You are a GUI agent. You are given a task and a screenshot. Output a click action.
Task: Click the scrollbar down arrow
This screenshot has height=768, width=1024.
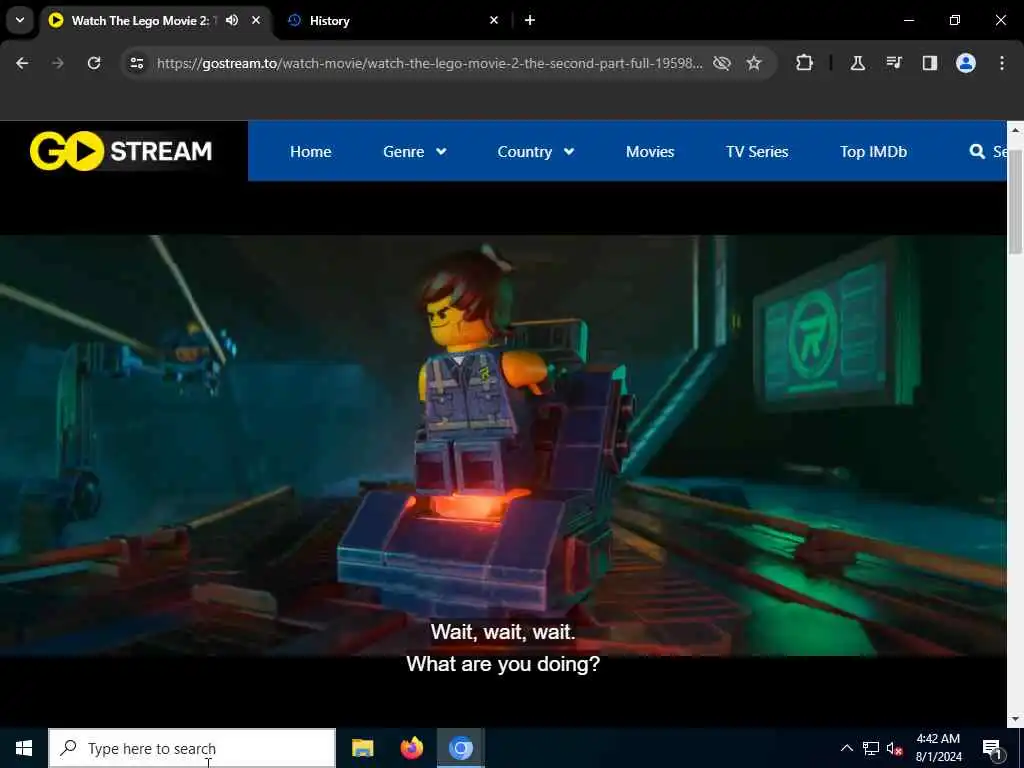coord(1015,719)
